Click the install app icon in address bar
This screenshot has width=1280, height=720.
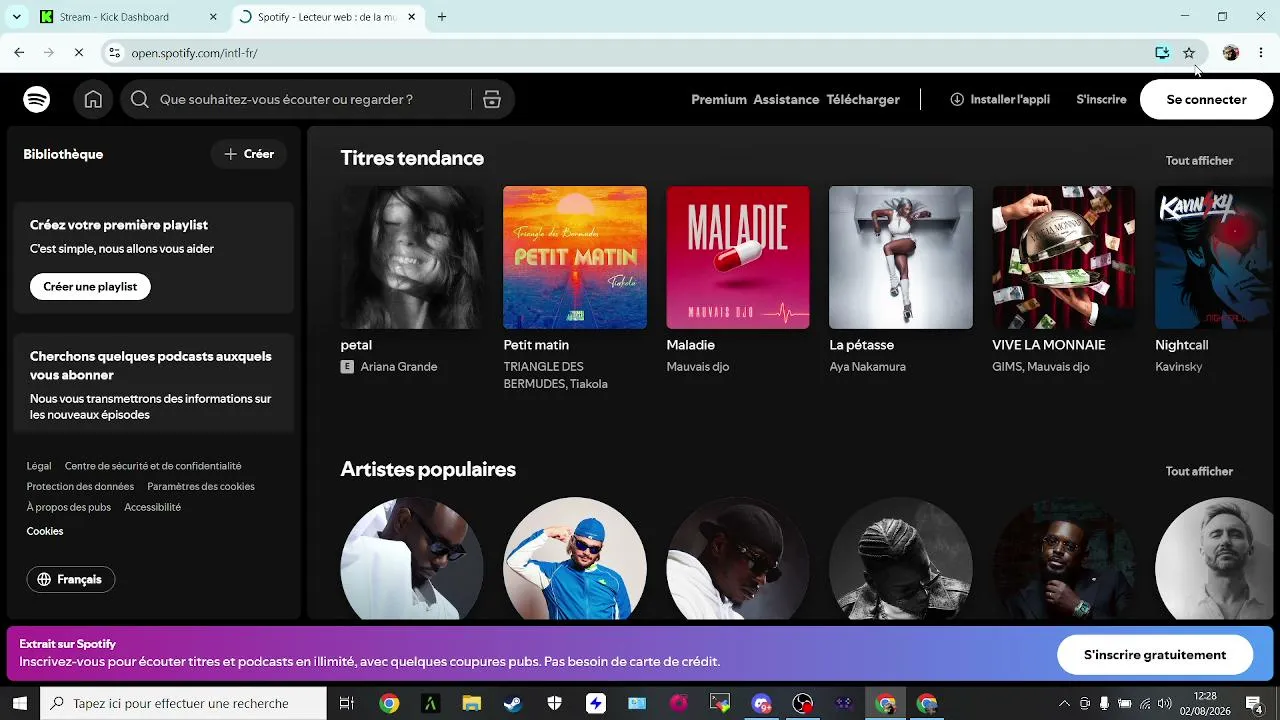pos(1162,53)
